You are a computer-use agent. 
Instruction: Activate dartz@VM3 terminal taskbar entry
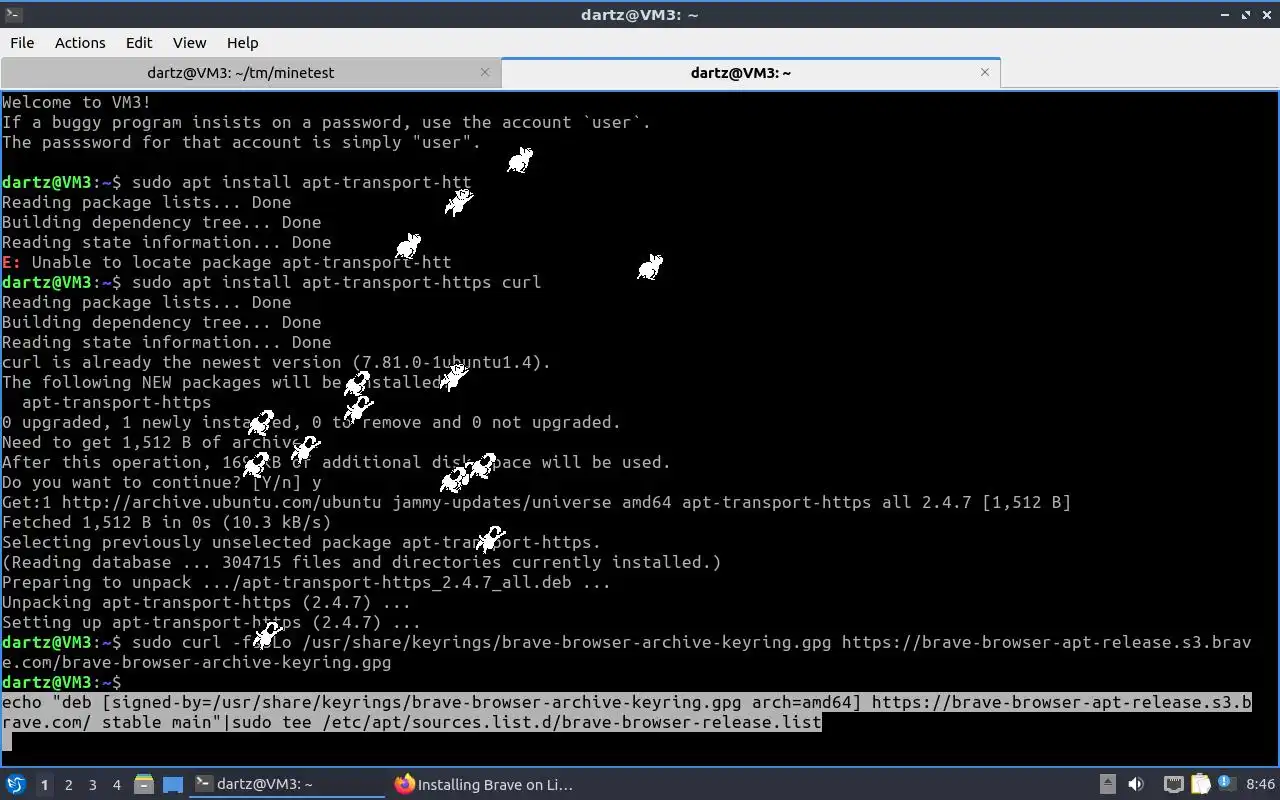coord(287,785)
